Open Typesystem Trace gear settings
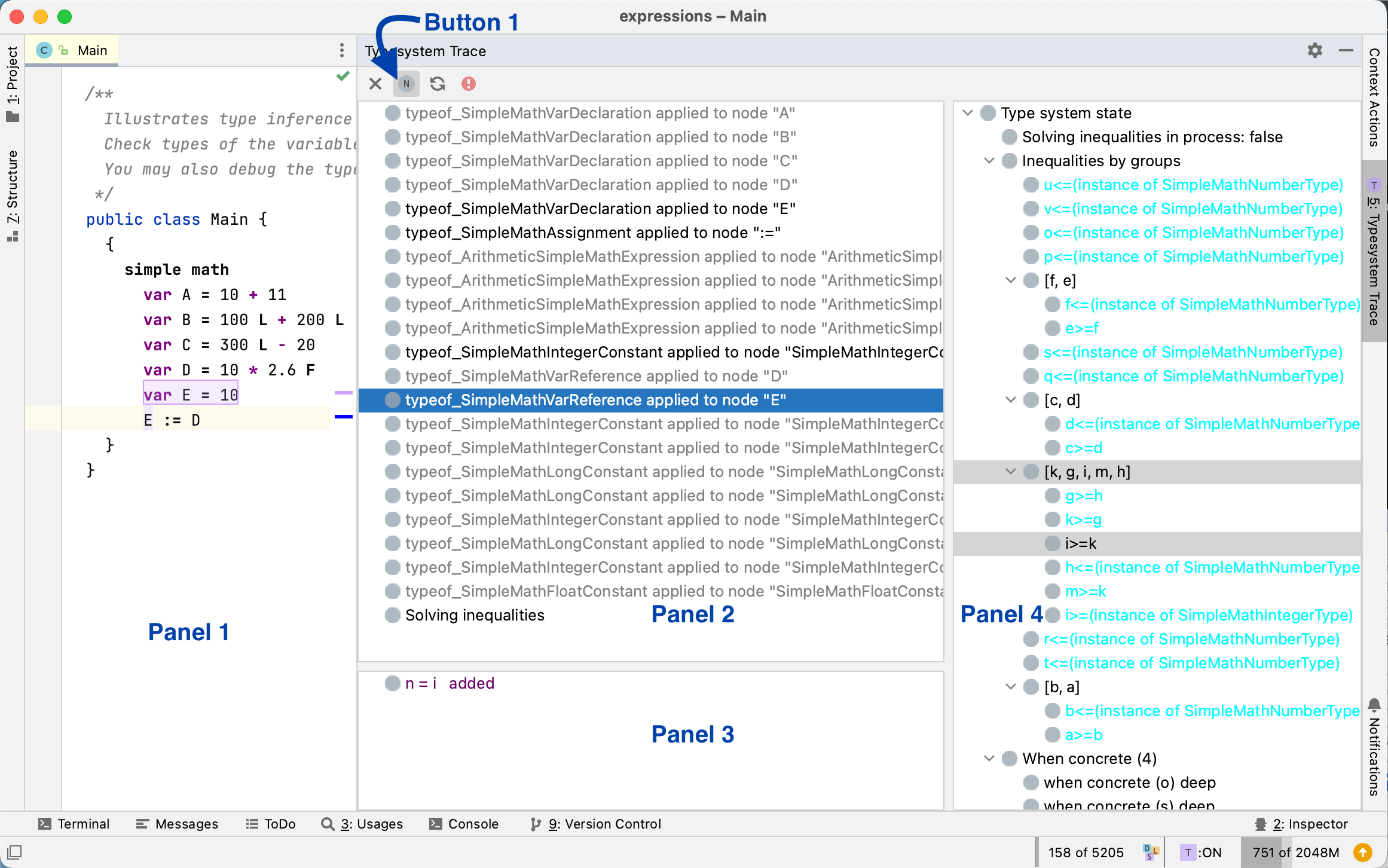1388x868 pixels. click(1314, 51)
